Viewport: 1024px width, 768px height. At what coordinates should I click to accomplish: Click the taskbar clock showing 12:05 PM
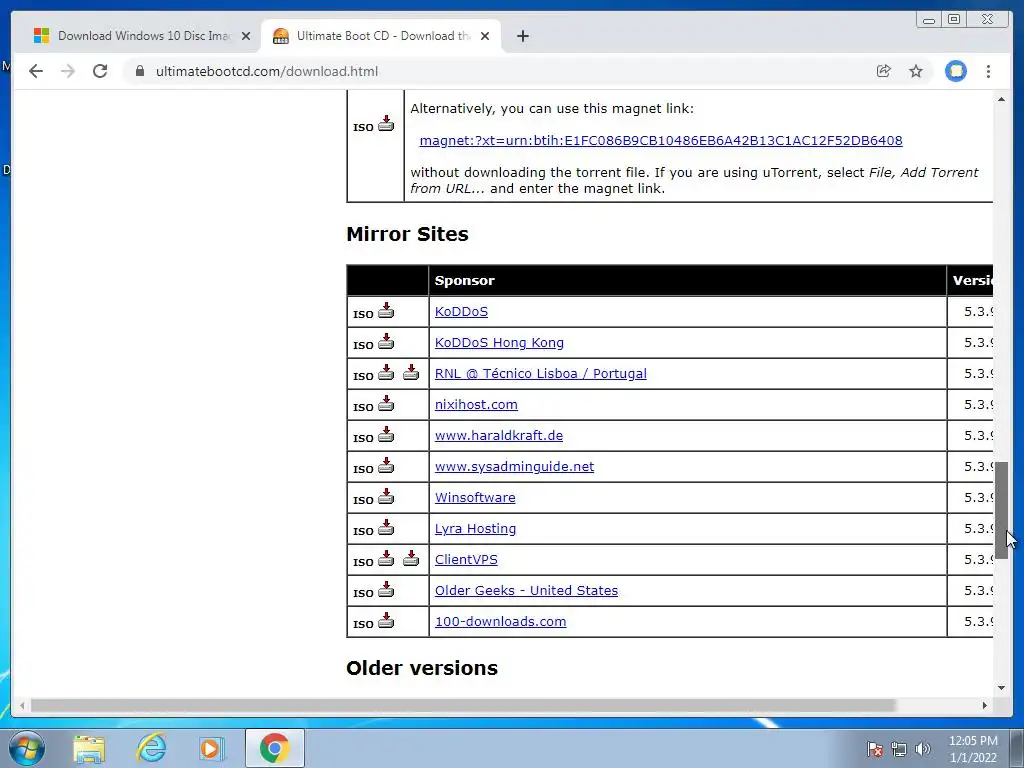[x=973, y=748]
